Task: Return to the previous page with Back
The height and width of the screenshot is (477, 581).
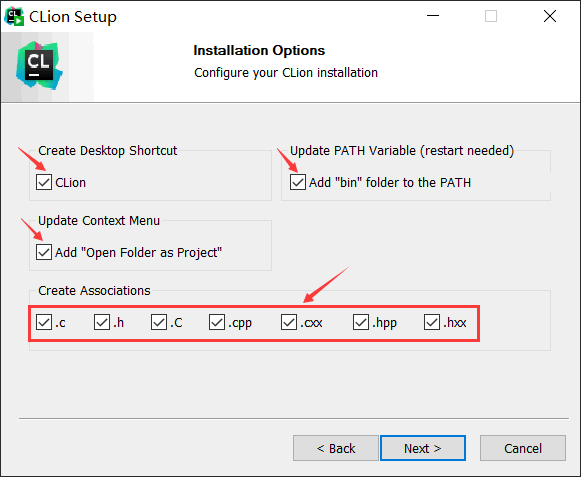Action: click(336, 448)
